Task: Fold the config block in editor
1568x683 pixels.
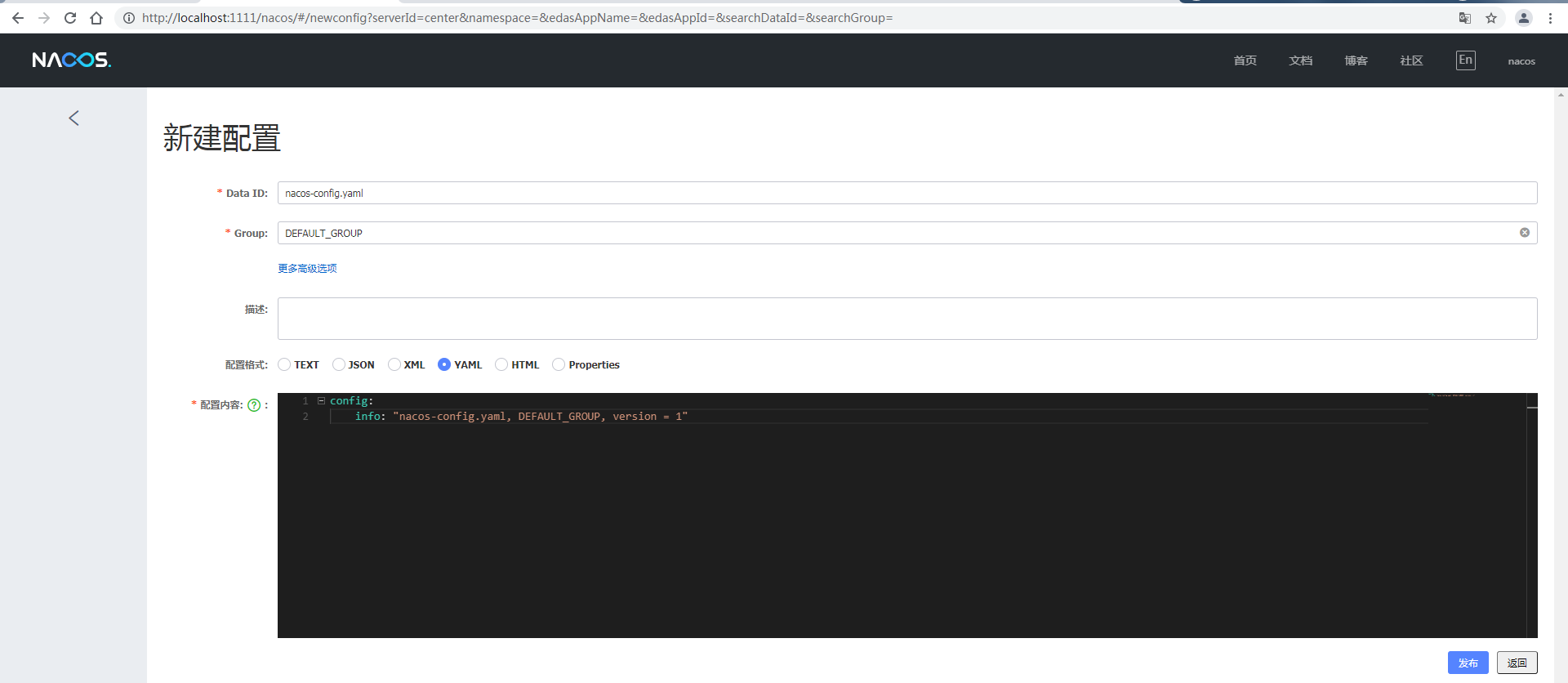Action: point(322,401)
